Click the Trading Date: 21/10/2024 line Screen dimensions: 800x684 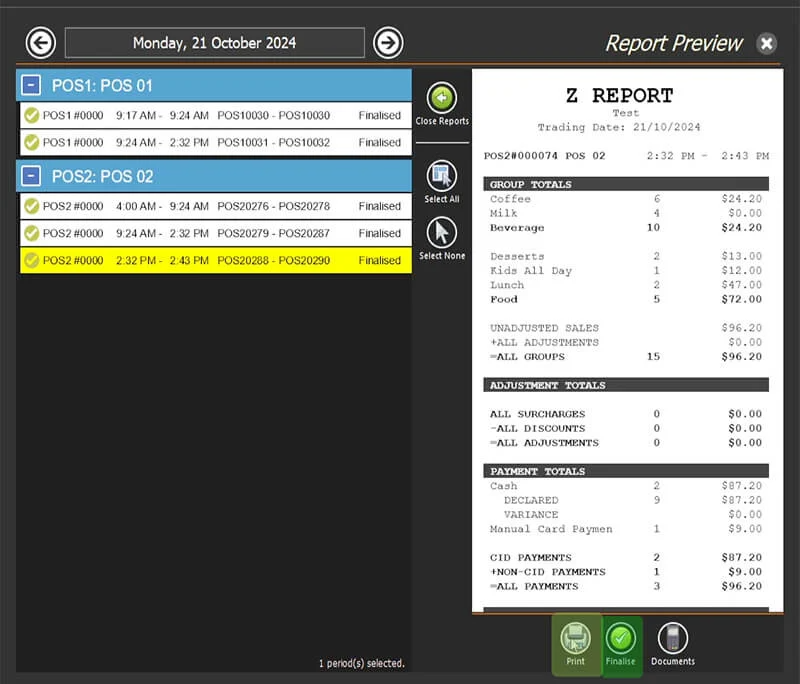tap(619, 127)
